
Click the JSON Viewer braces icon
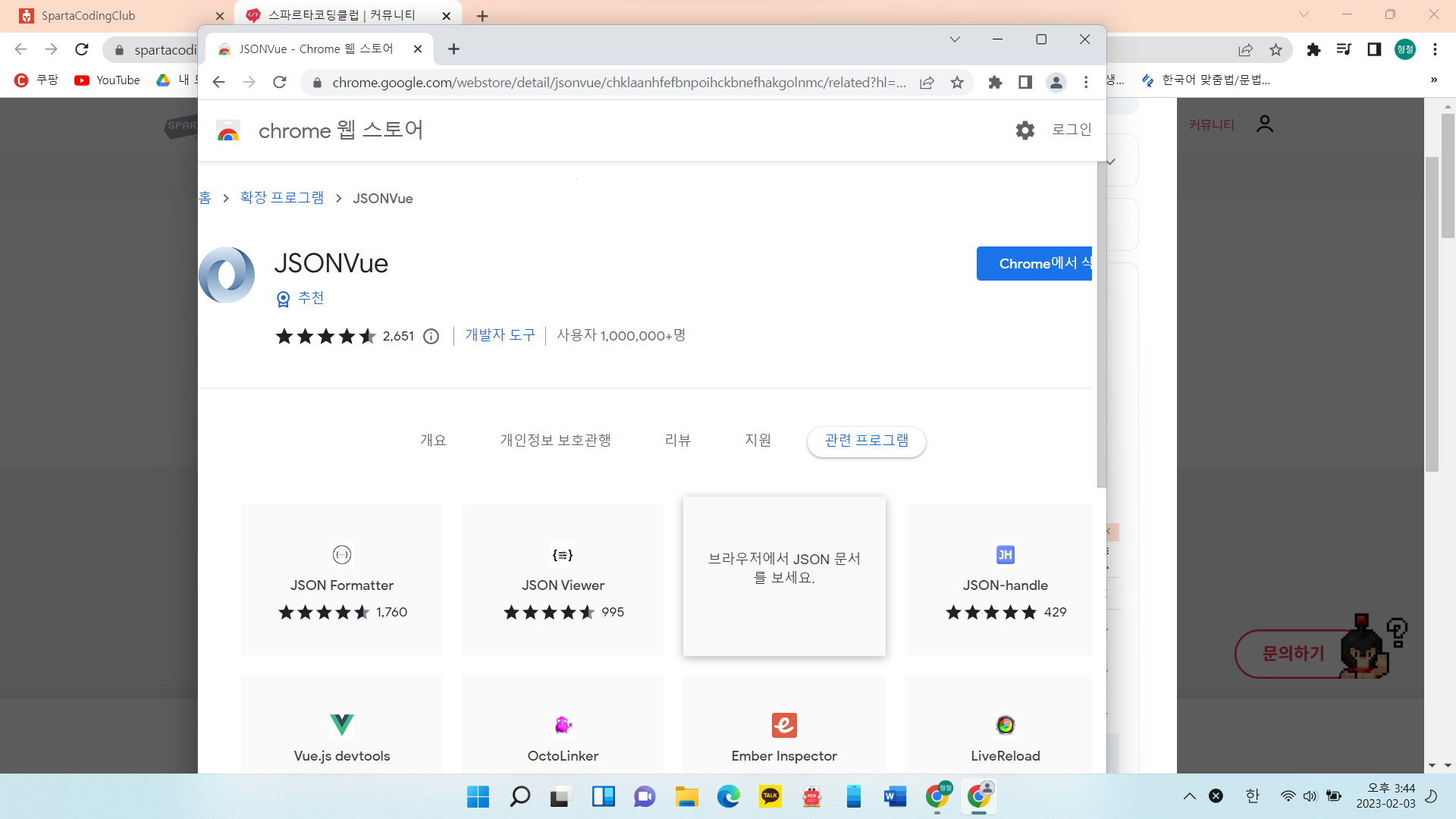(563, 554)
